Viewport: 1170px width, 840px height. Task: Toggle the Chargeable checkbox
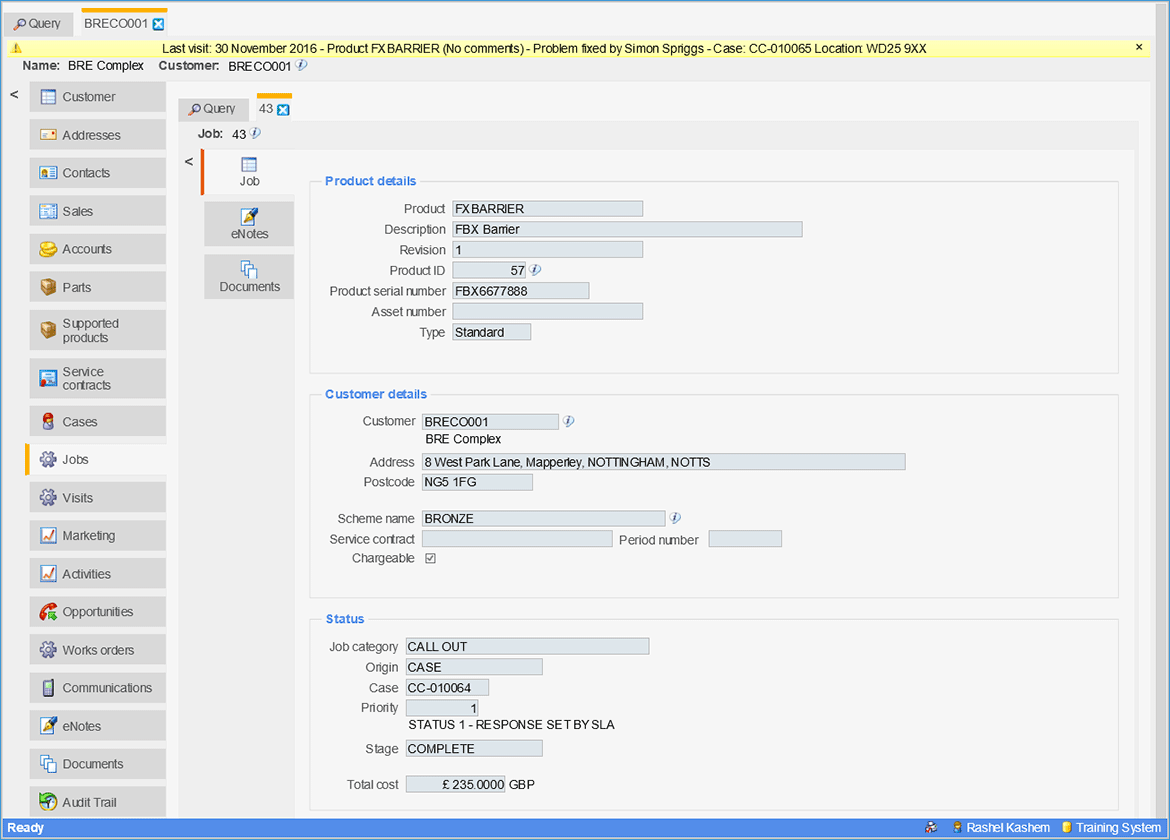(431, 558)
